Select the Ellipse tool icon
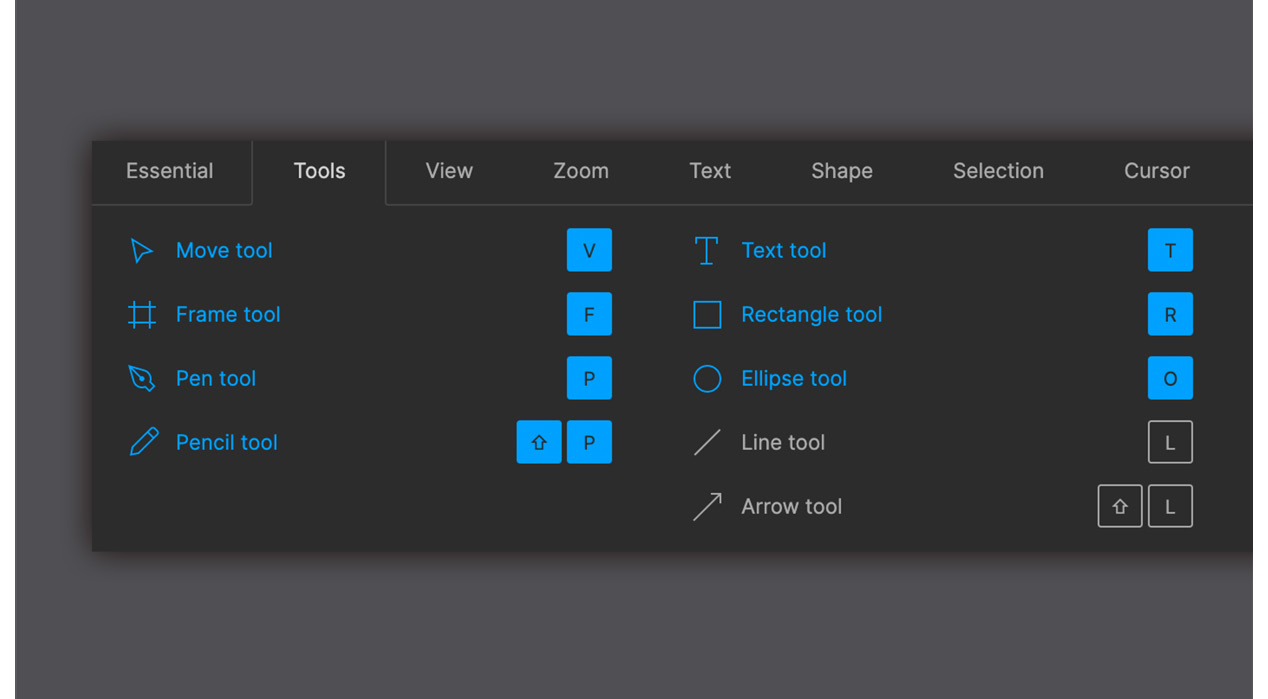The image size is (1268, 699). 707,378
